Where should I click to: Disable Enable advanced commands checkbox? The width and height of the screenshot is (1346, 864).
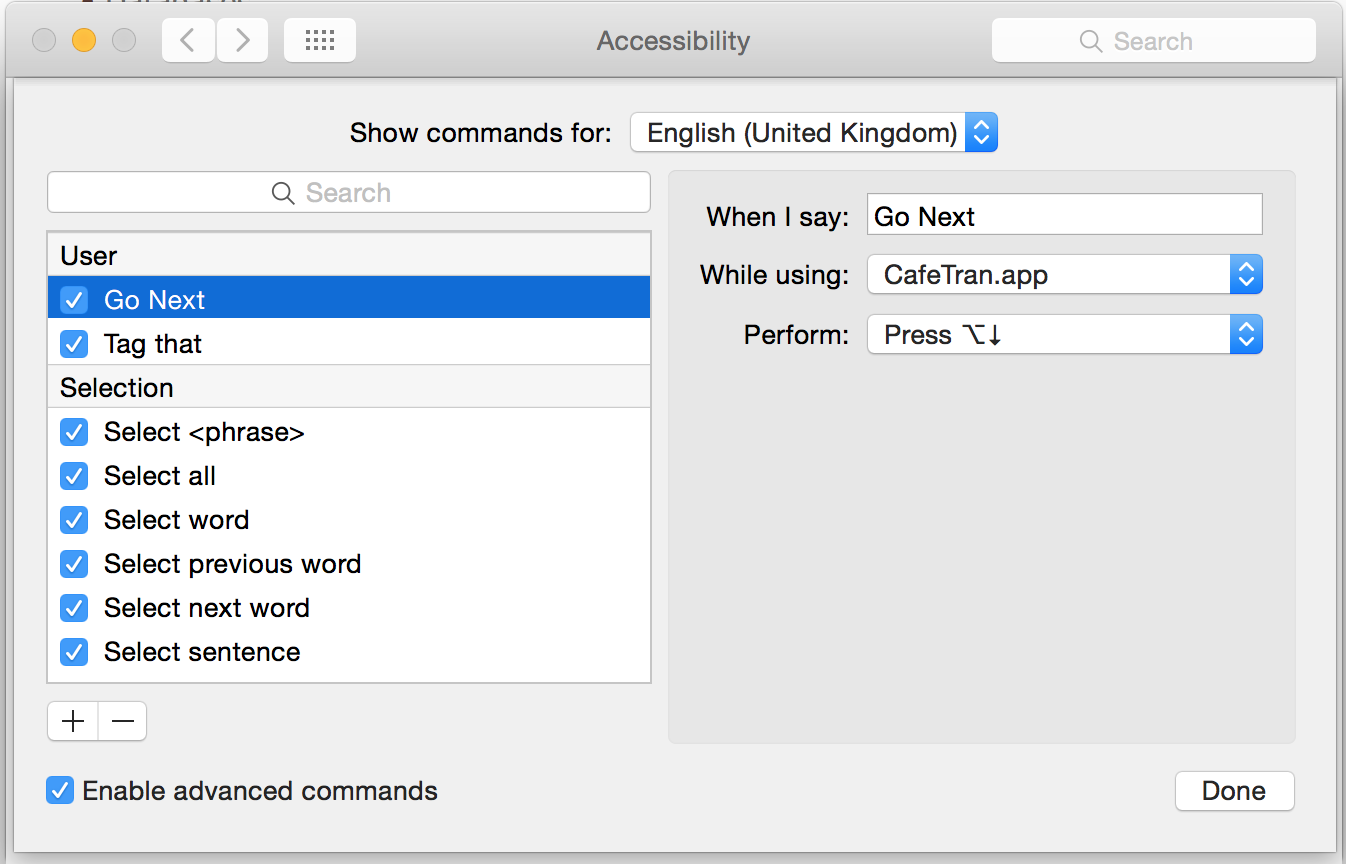60,791
